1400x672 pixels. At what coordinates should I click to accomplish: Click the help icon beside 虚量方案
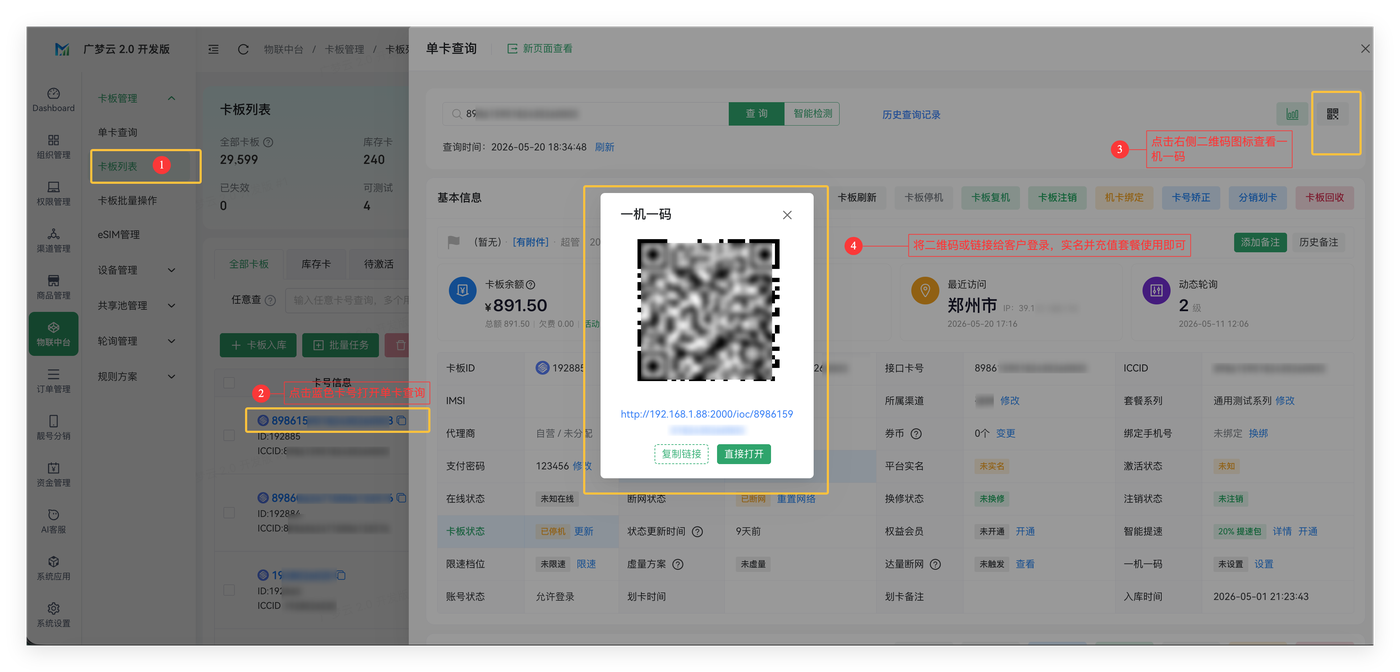coord(677,564)
